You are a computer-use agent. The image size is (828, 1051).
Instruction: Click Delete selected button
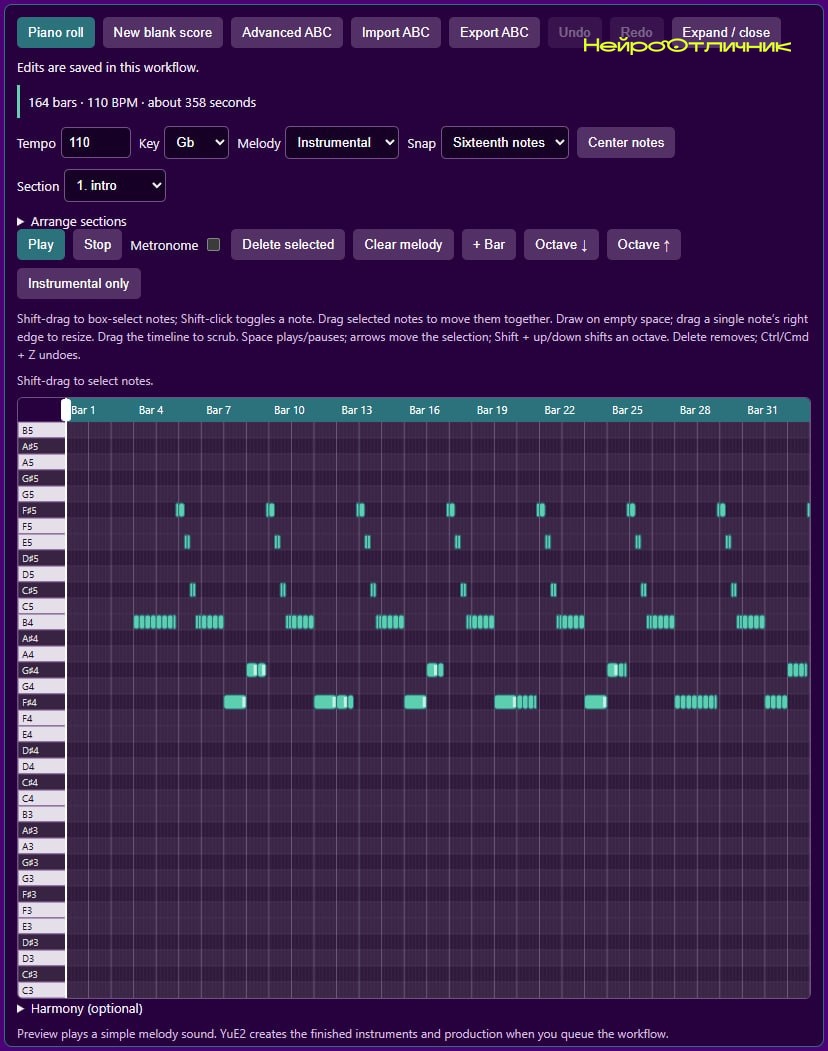[288, 245]
